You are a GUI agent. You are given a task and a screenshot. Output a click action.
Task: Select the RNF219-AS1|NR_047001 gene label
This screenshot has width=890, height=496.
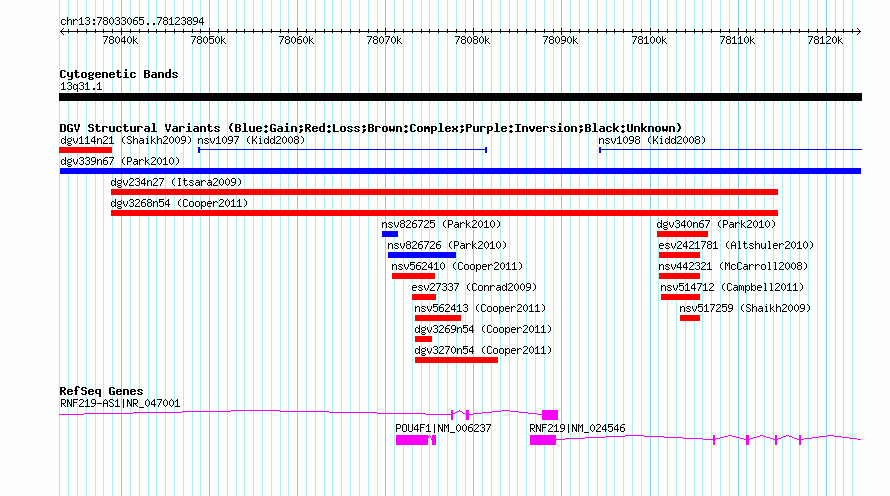click(120, 403)
